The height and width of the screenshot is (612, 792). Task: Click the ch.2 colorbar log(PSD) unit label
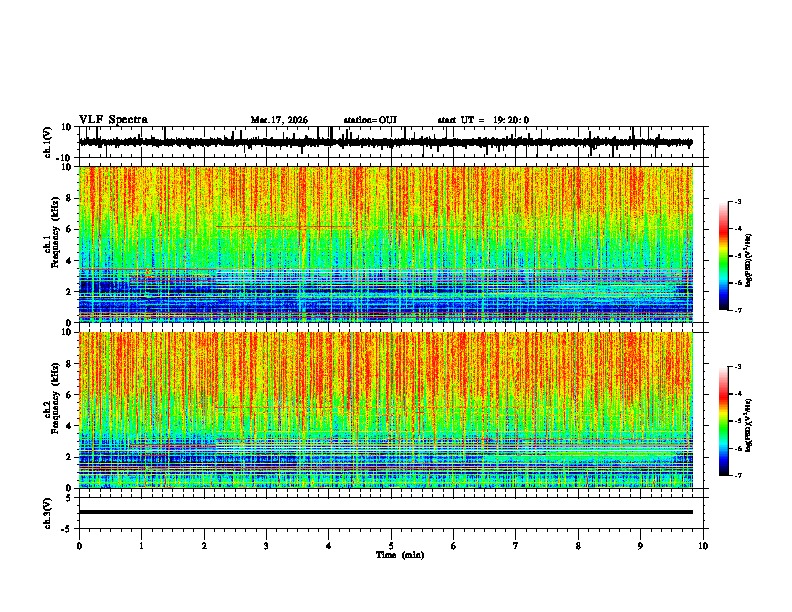point(749,425)
